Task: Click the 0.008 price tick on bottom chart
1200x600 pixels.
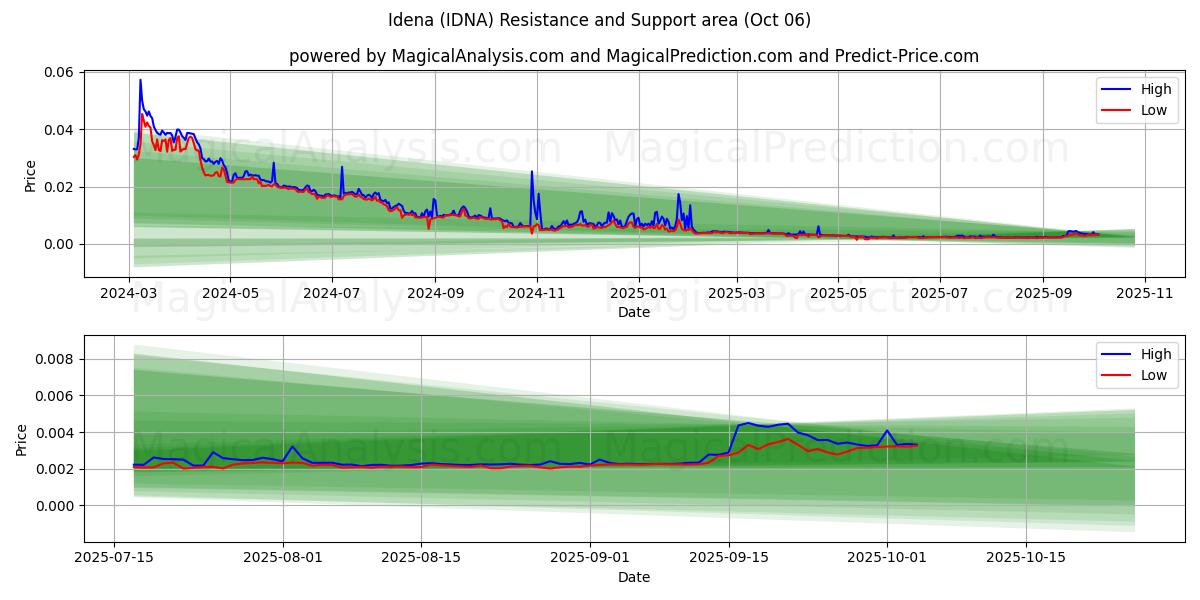Action: [55, 359]
